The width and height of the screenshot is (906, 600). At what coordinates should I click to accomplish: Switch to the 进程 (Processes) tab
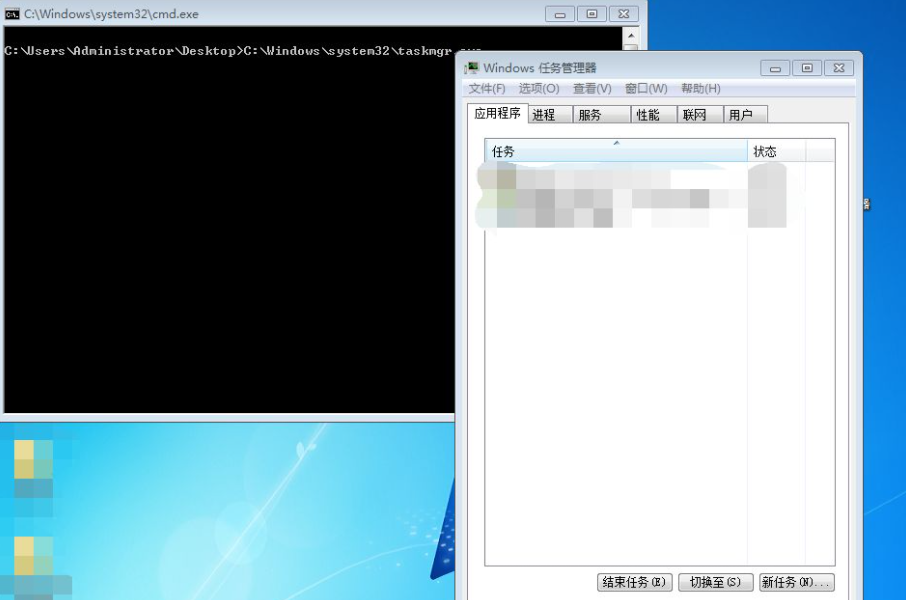click(546, 114)
